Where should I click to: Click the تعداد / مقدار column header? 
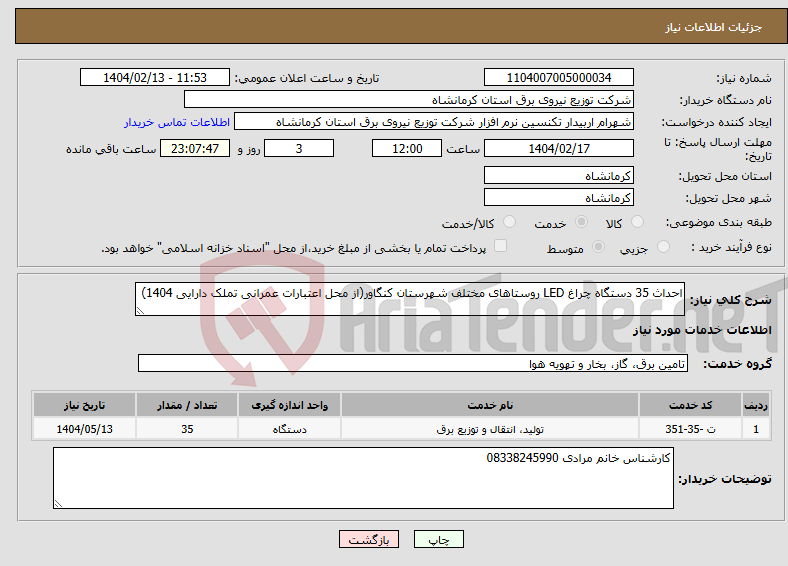coord(187,405)
